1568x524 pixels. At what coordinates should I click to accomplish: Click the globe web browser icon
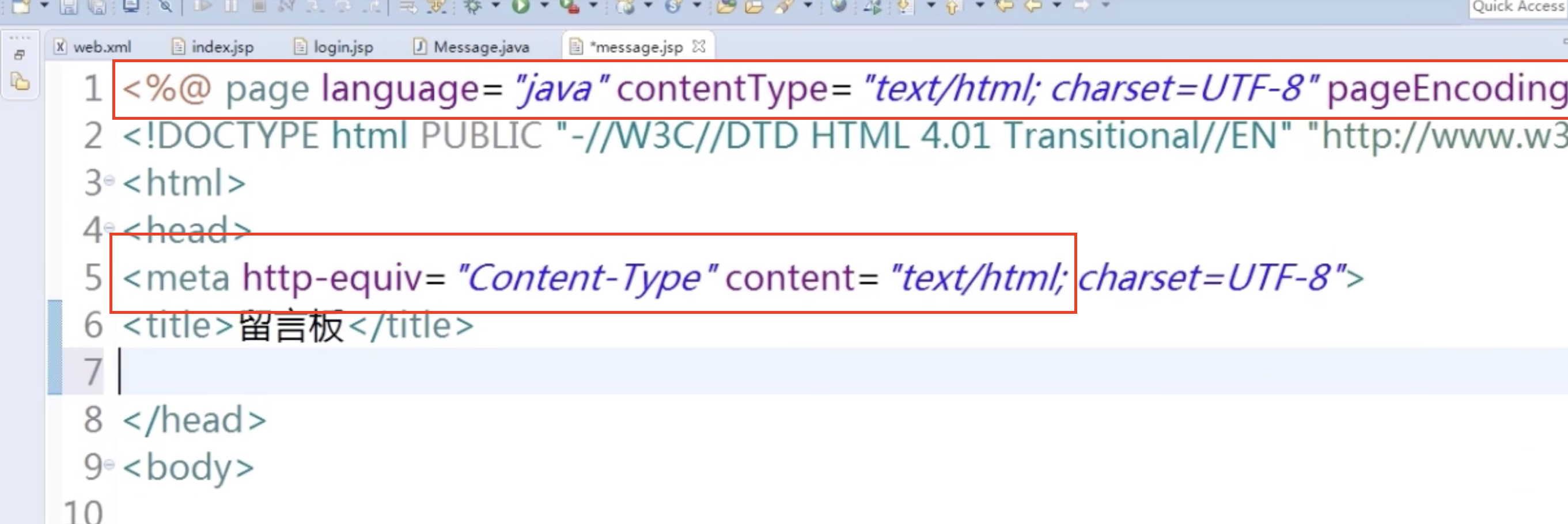coord(839,6)
